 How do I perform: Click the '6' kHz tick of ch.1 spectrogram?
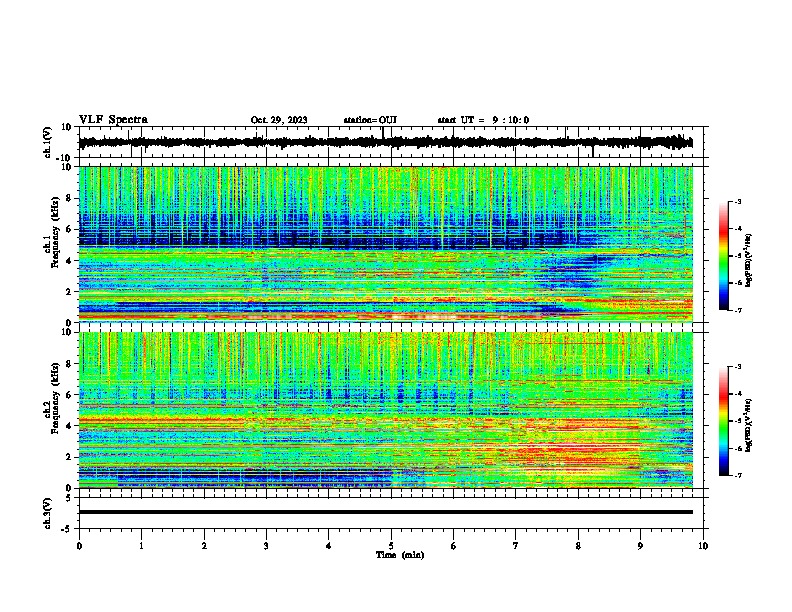70,229
